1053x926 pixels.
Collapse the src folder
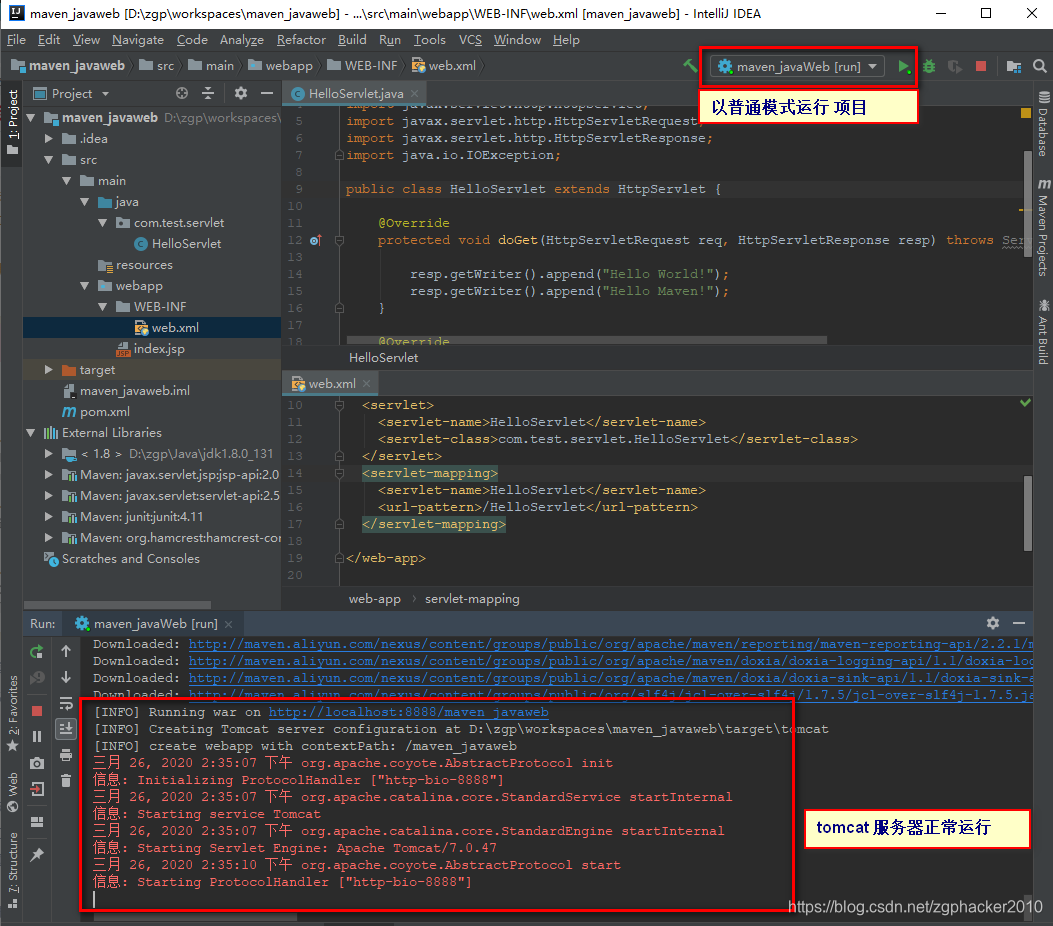tap(48, 160)
